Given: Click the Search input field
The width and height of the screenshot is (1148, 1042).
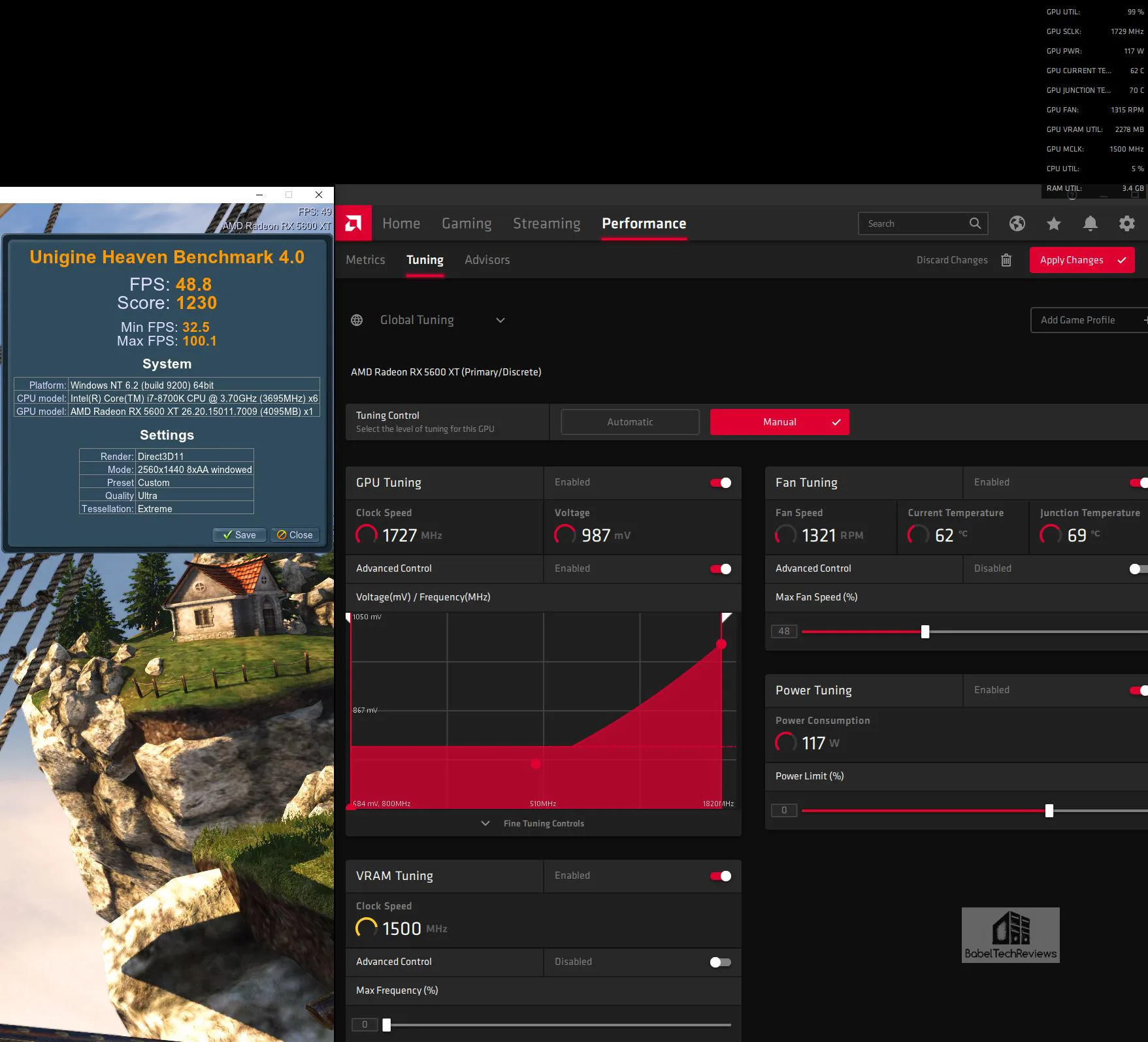Looking at the screenshot, I should point(923,223).
